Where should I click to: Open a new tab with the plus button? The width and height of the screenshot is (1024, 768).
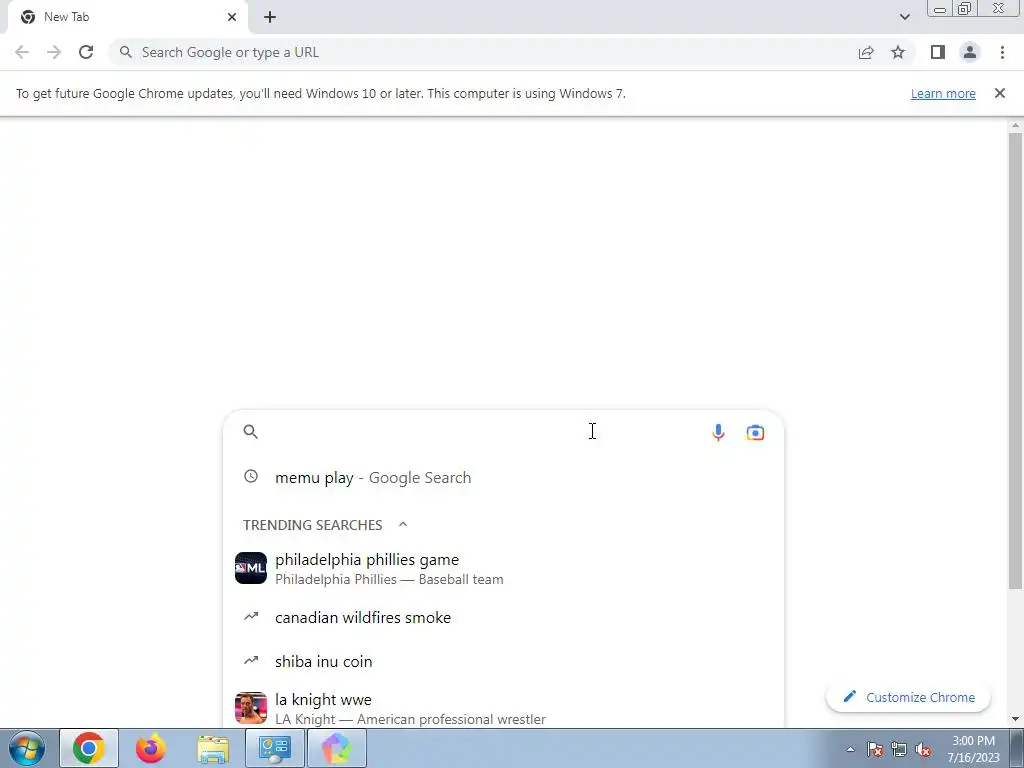(x=270, y=18)
